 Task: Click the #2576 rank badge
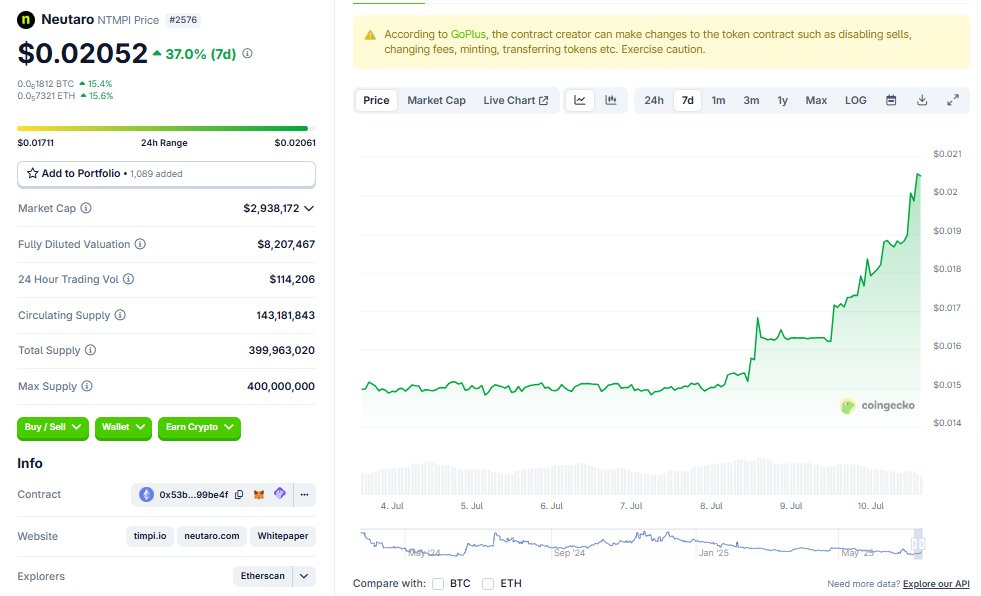183,20
